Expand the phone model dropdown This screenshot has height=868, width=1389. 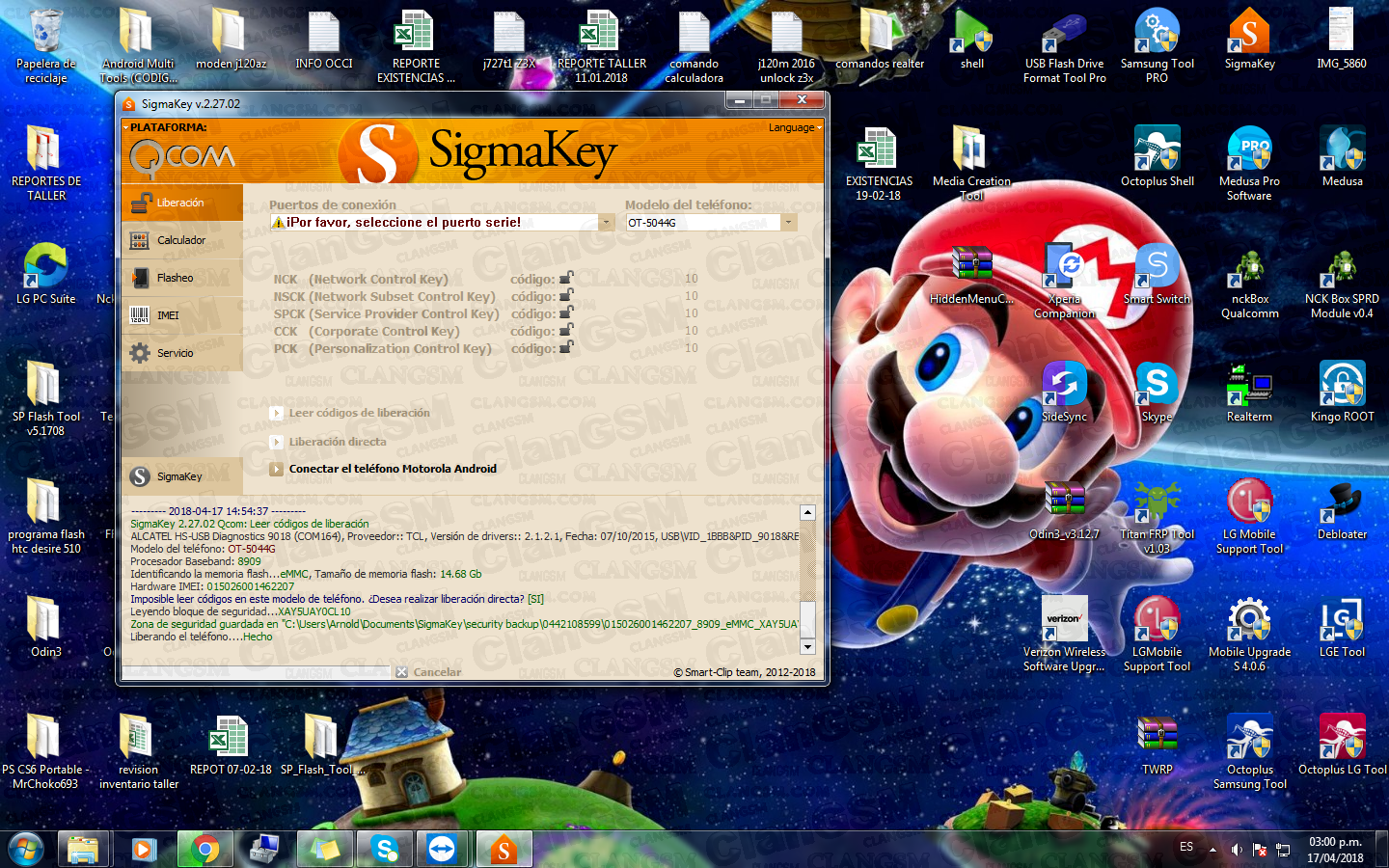pyautogui.click(x=789, y=223)
